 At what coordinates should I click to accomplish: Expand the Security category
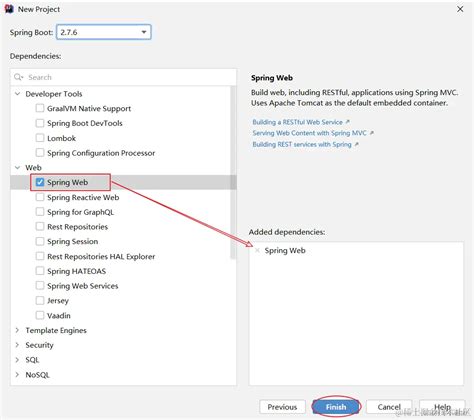pos(17,345)
